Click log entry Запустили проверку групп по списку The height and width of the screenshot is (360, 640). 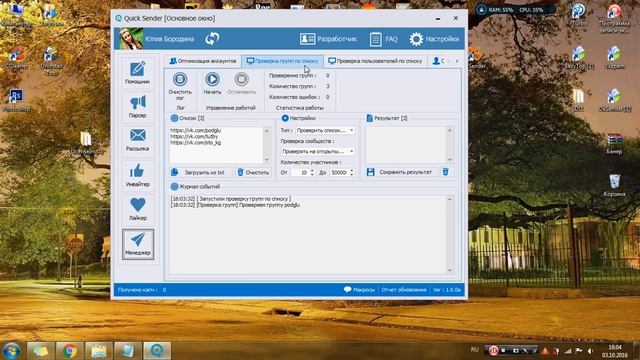point(231,199)
